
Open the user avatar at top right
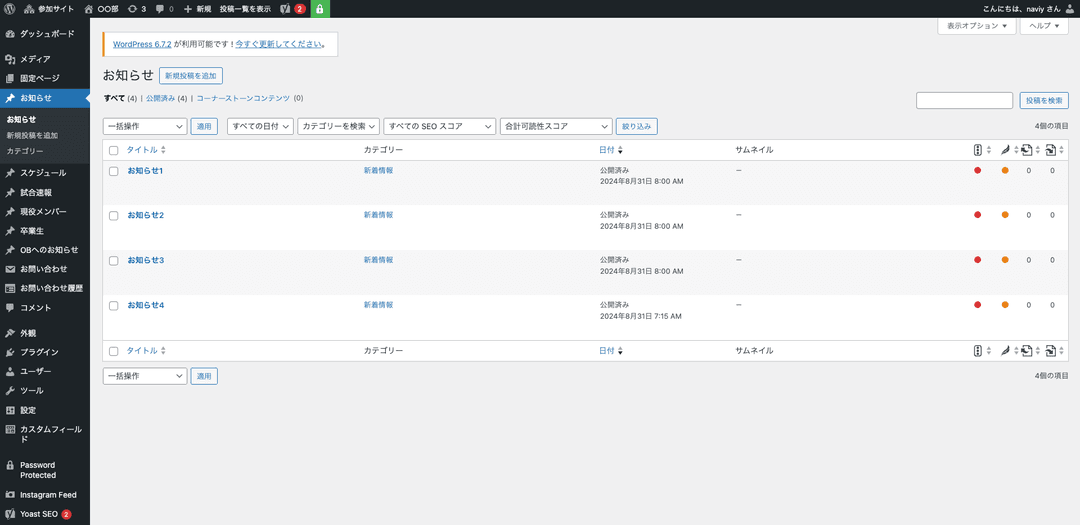click(x=1070, y=9)
